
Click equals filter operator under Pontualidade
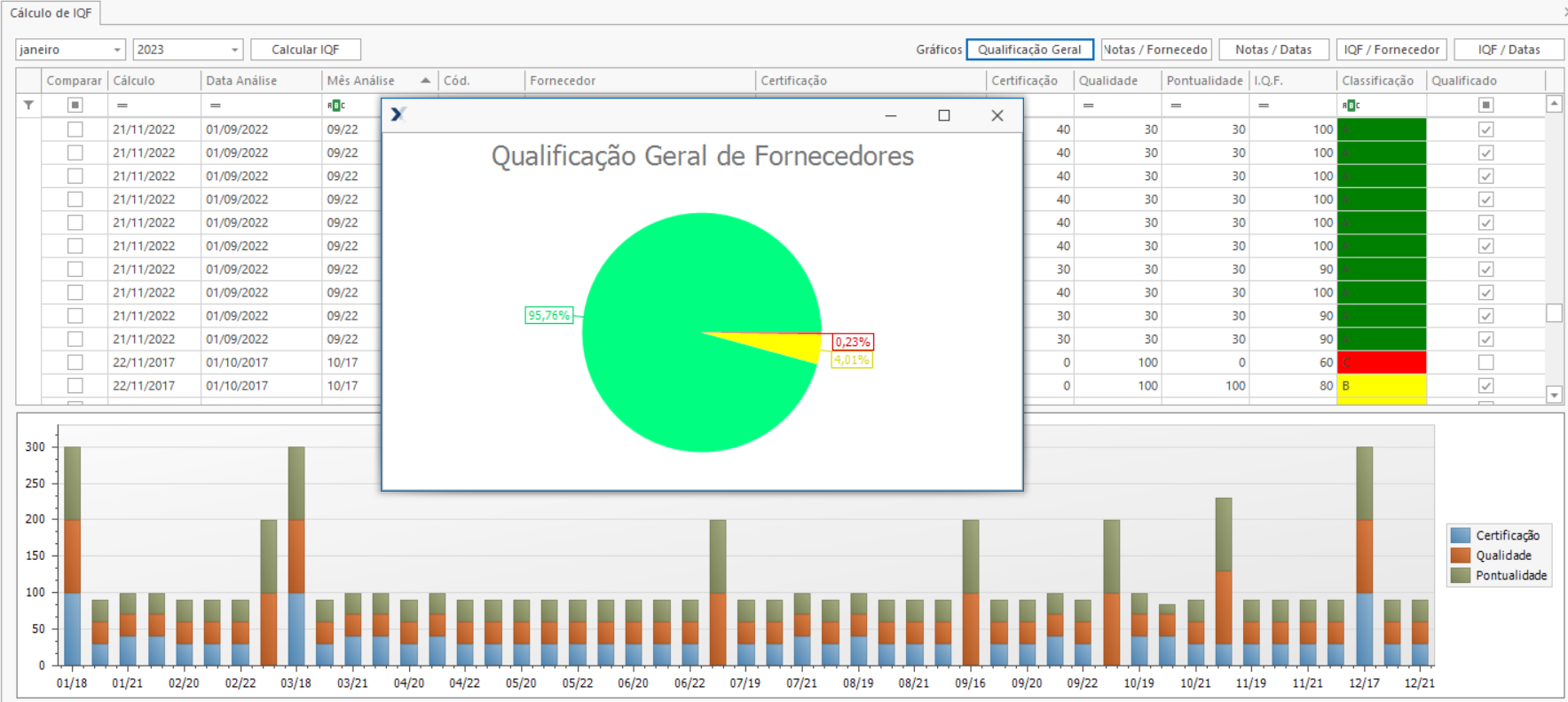point(1176,106)
